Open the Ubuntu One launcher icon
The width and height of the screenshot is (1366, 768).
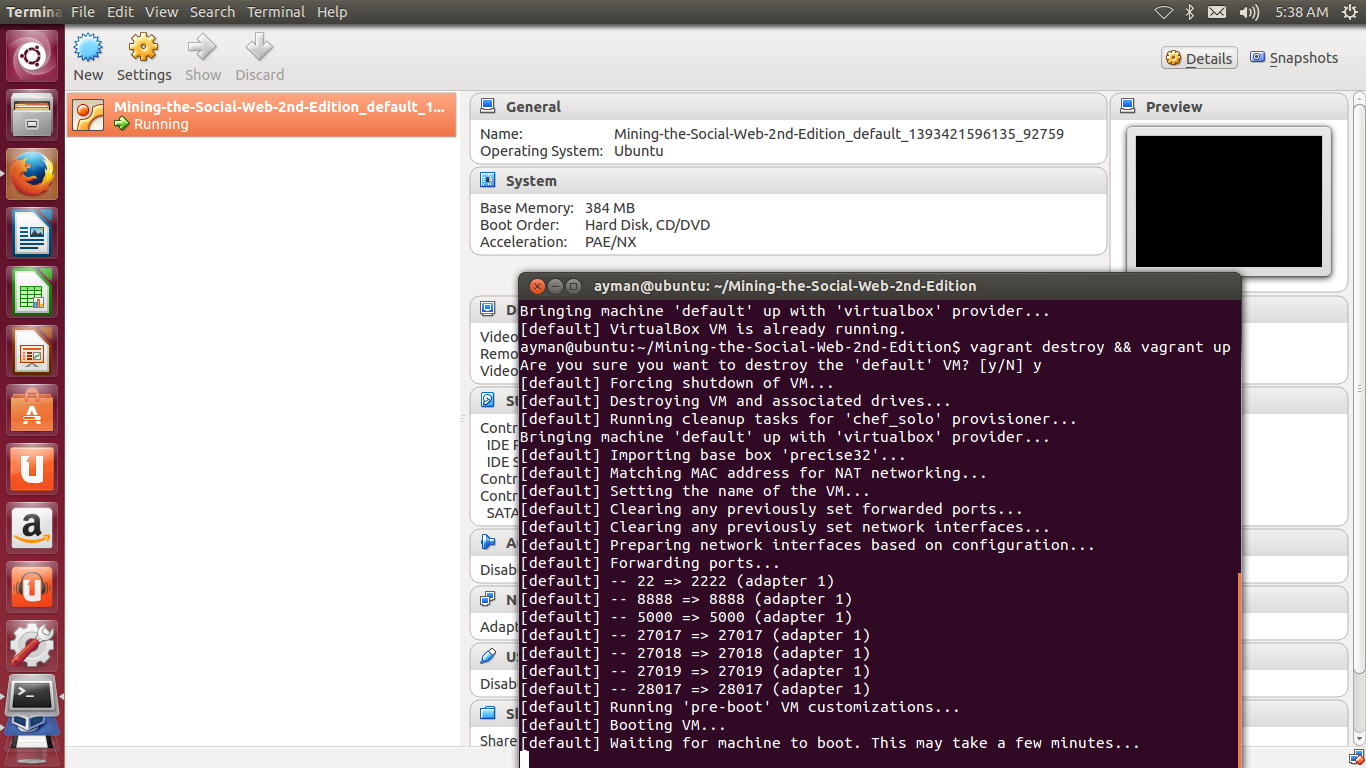(32, 469)
